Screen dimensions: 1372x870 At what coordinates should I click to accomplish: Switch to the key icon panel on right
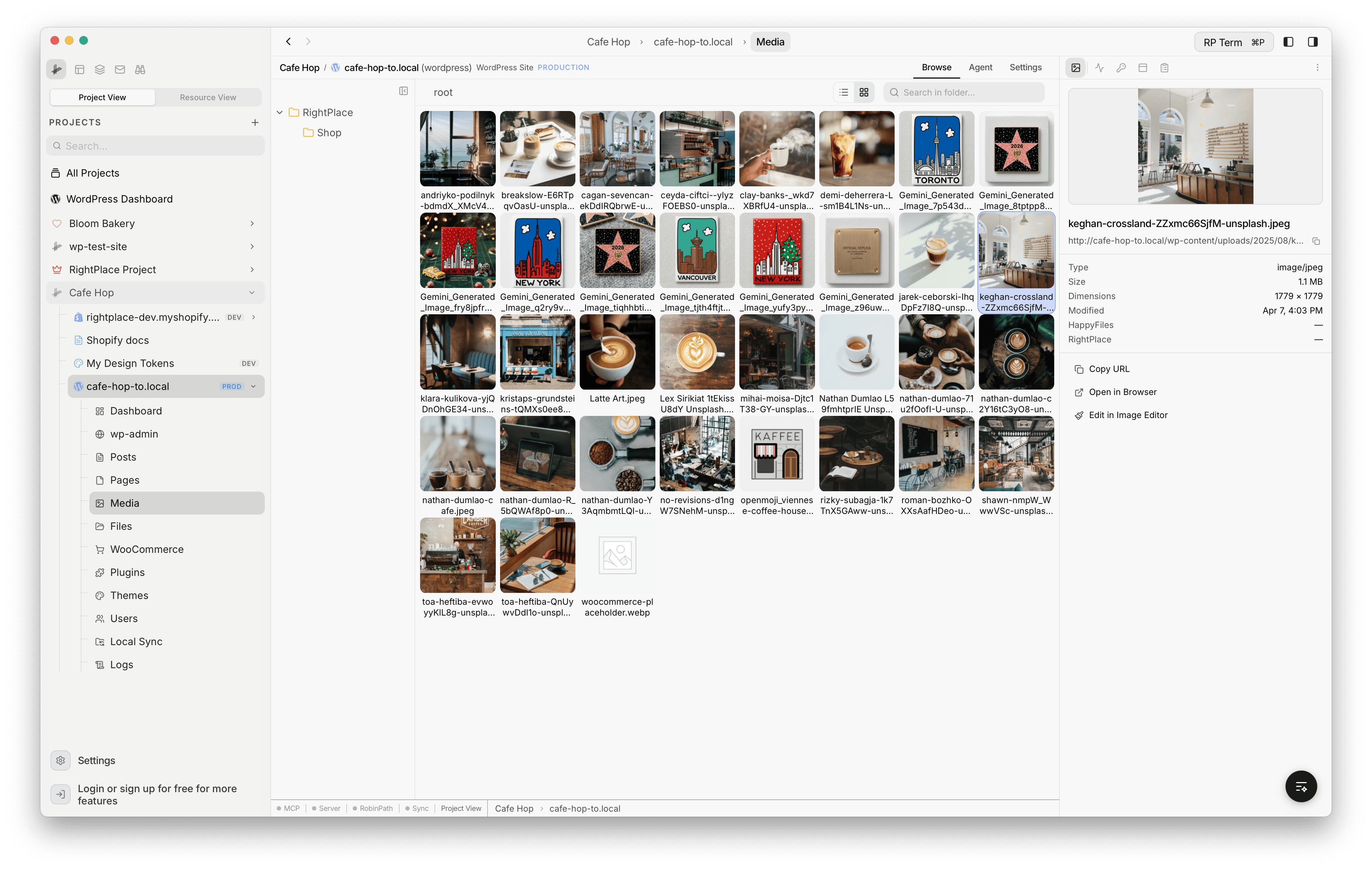[1121, 67]
